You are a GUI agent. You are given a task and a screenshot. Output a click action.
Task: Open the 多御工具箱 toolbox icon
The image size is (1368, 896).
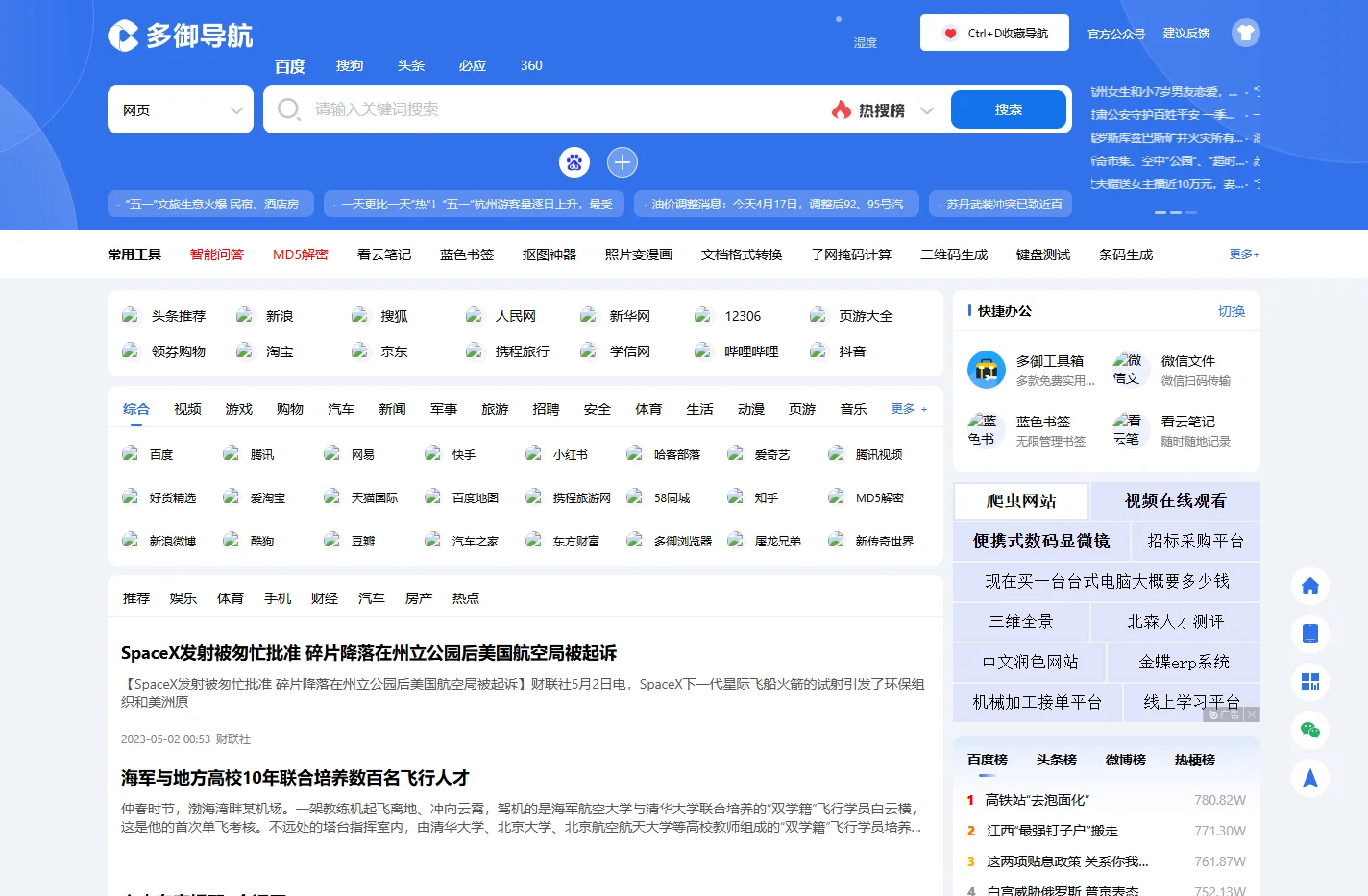986,370
